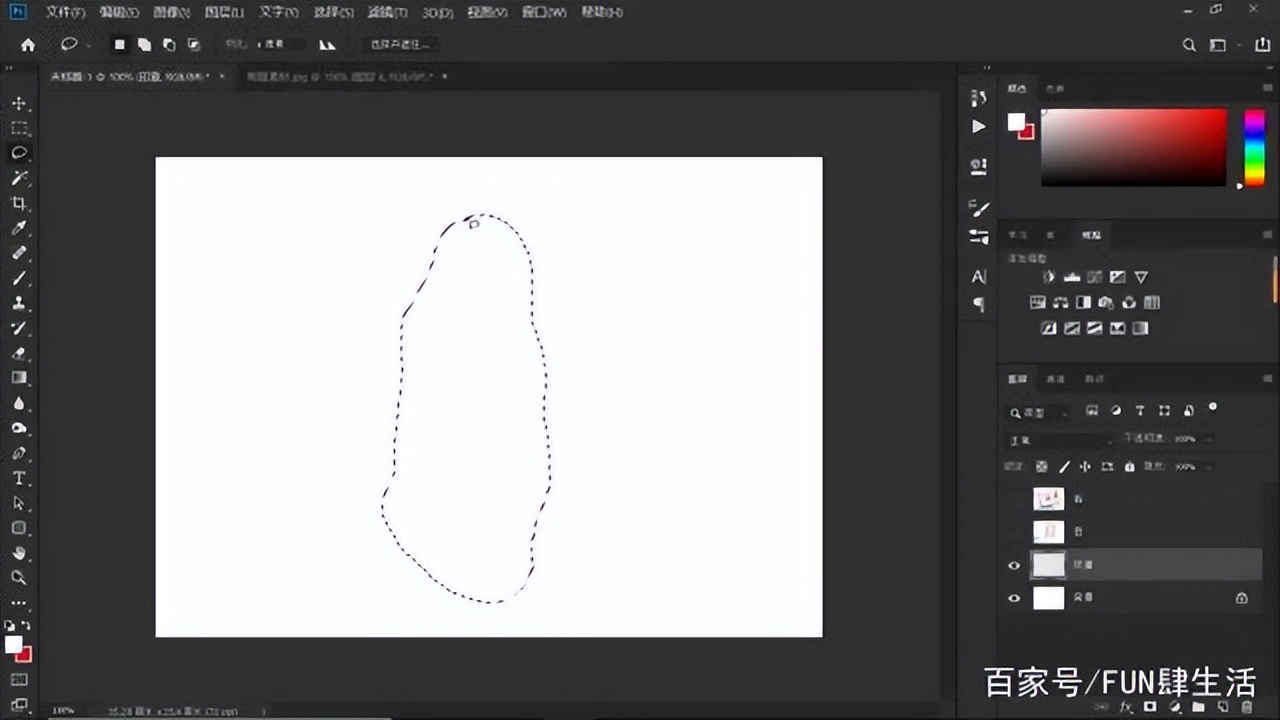
Task: Select the Crop tool
Action: [x=18, y=203]
